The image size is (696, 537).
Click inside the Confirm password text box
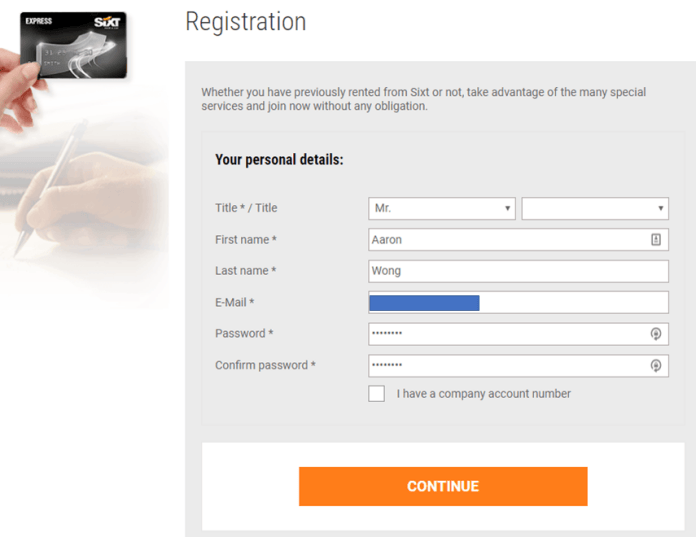[505, 366]
